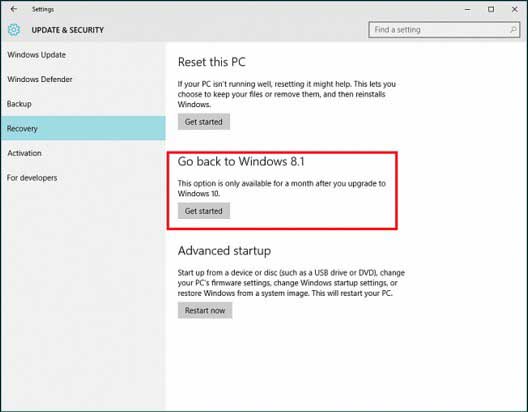Maximize the Settings window

click(x=491, y=9)
